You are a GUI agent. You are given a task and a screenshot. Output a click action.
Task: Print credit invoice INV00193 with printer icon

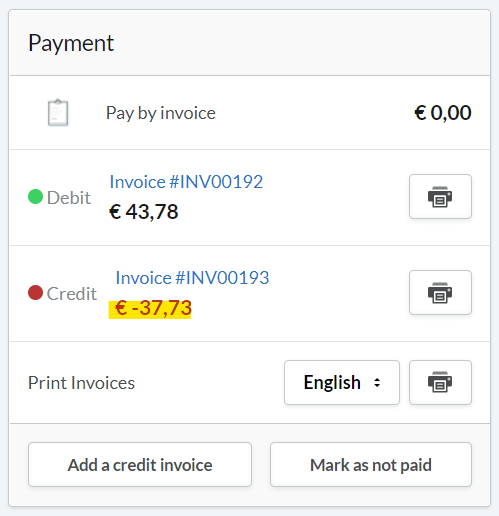pos(440,292)
